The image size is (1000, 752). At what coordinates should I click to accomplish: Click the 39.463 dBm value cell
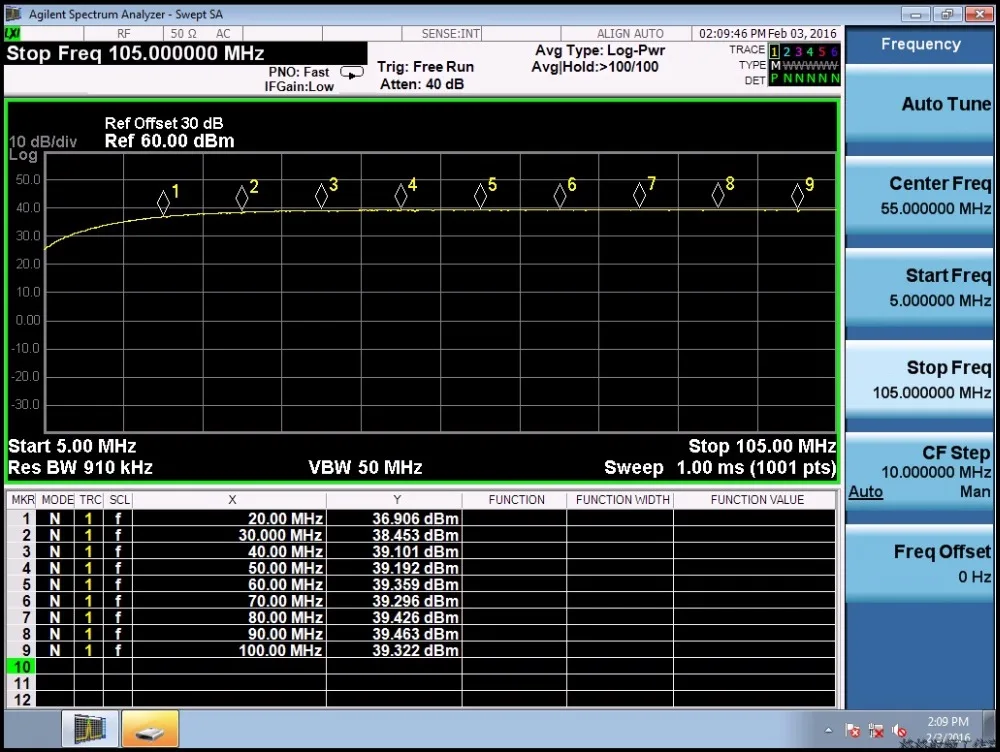pos(394,634)
